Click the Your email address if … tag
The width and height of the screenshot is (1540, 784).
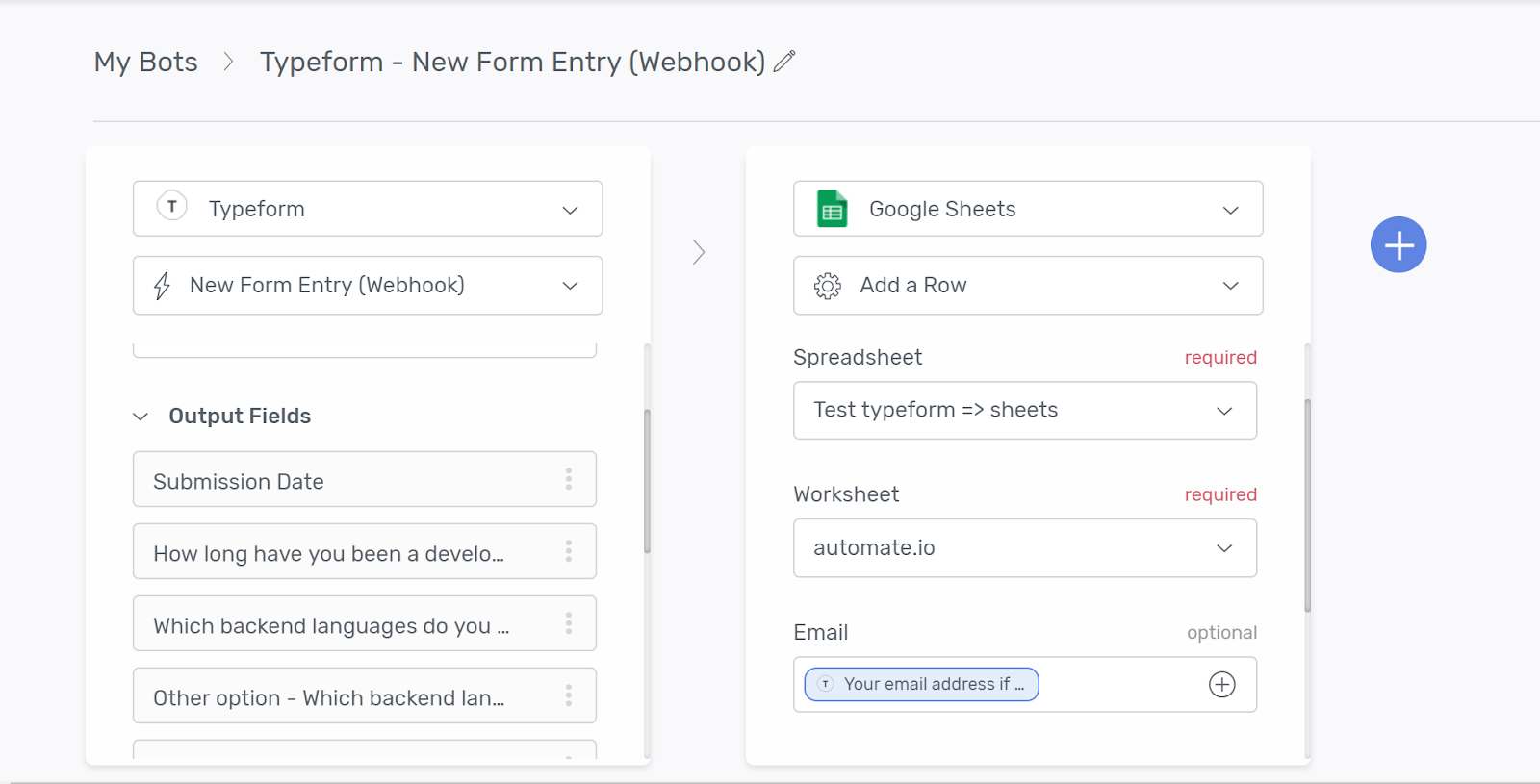click(x=921, y=684)
